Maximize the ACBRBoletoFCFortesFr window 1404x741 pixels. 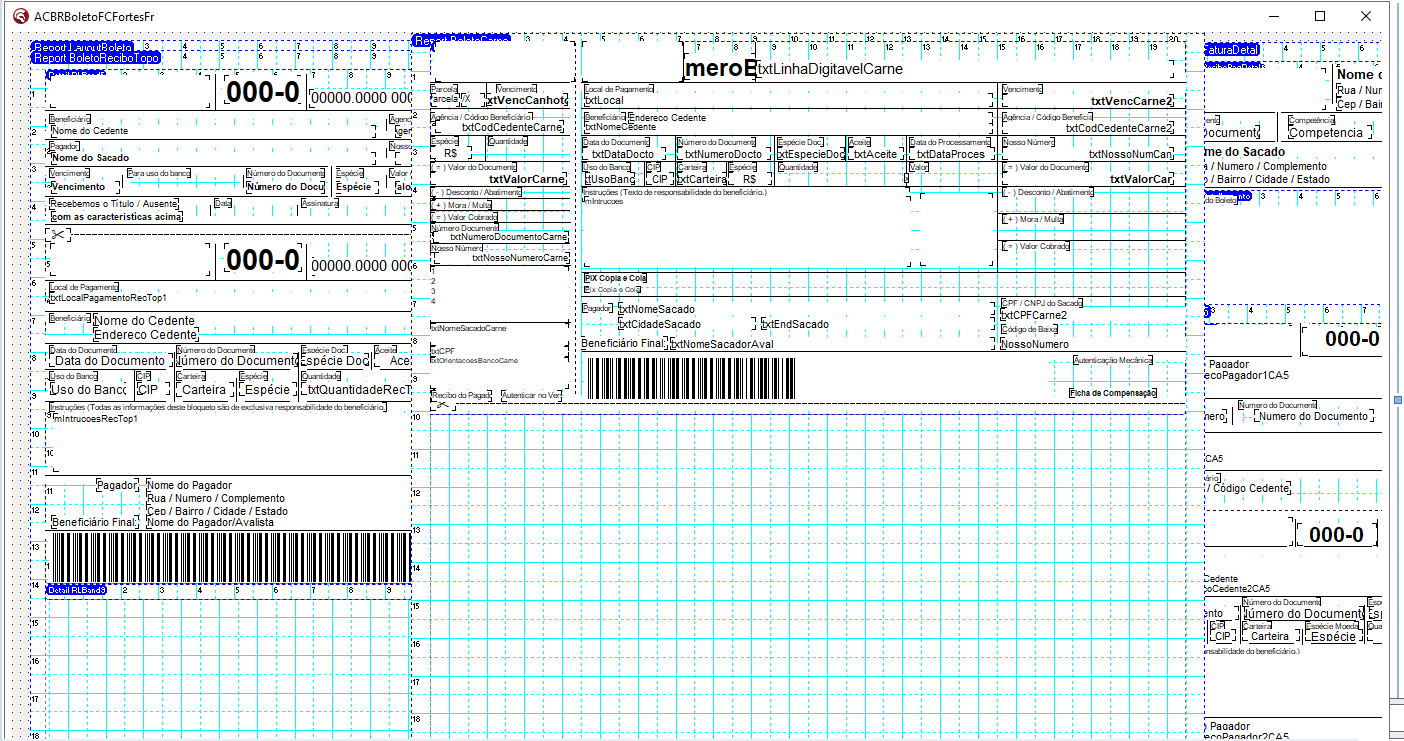pos(1320,16)
